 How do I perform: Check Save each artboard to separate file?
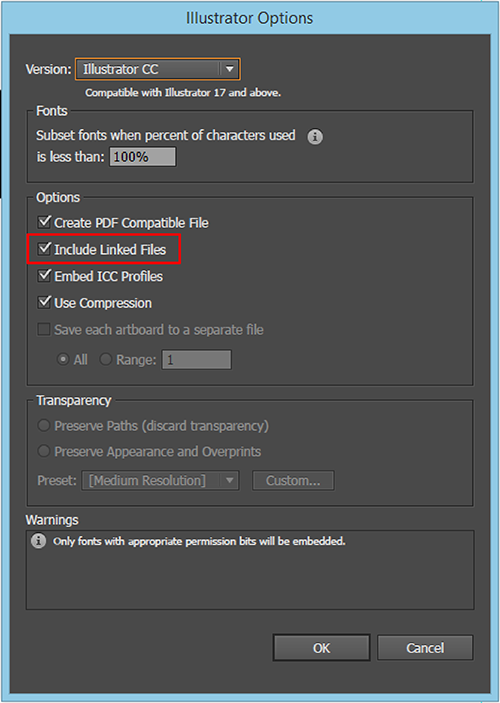click(x=44, y=330)
